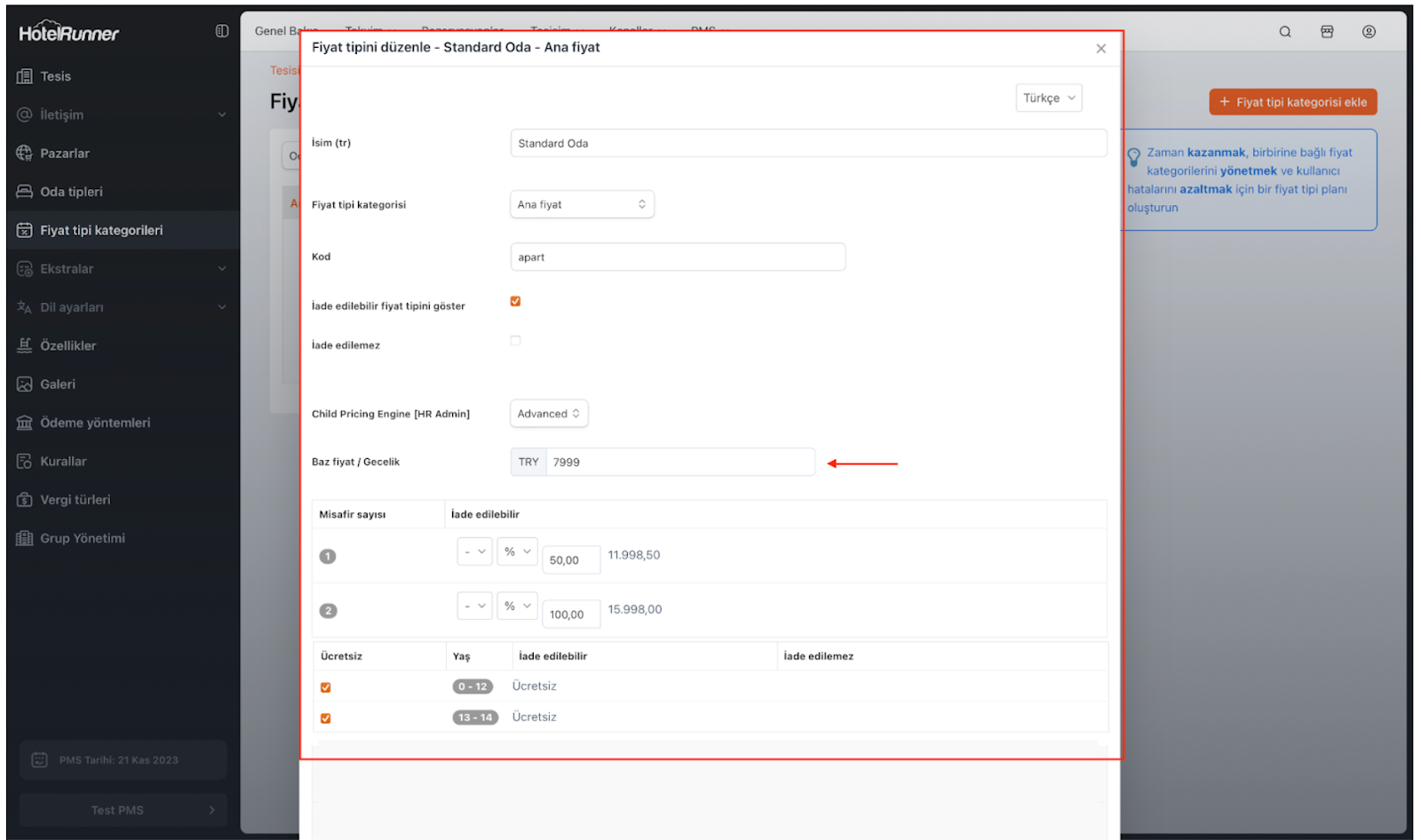Close the Fiyat tipini düzenle dialog
The image size is (1421, 840).
point(1100,49)
